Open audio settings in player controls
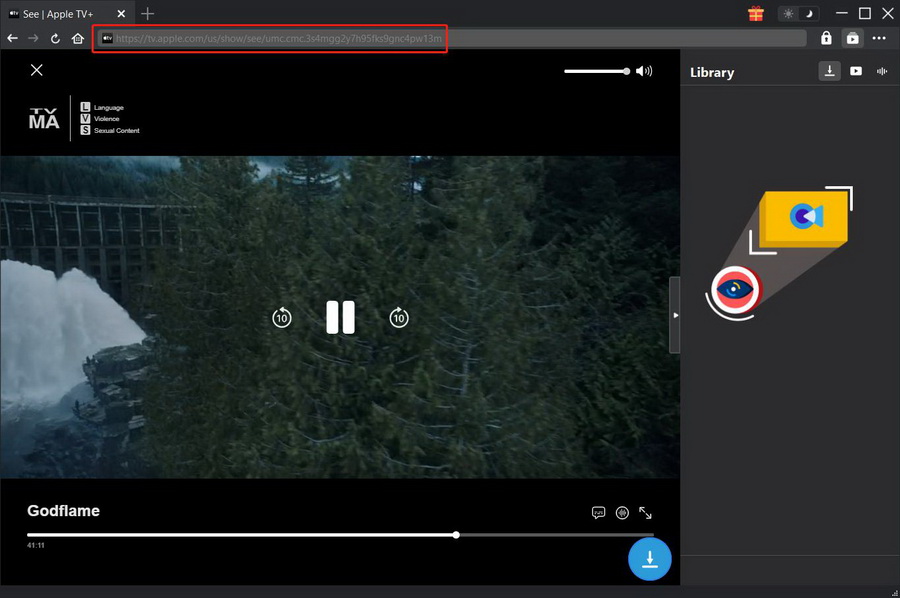 [x=622, y=513]
